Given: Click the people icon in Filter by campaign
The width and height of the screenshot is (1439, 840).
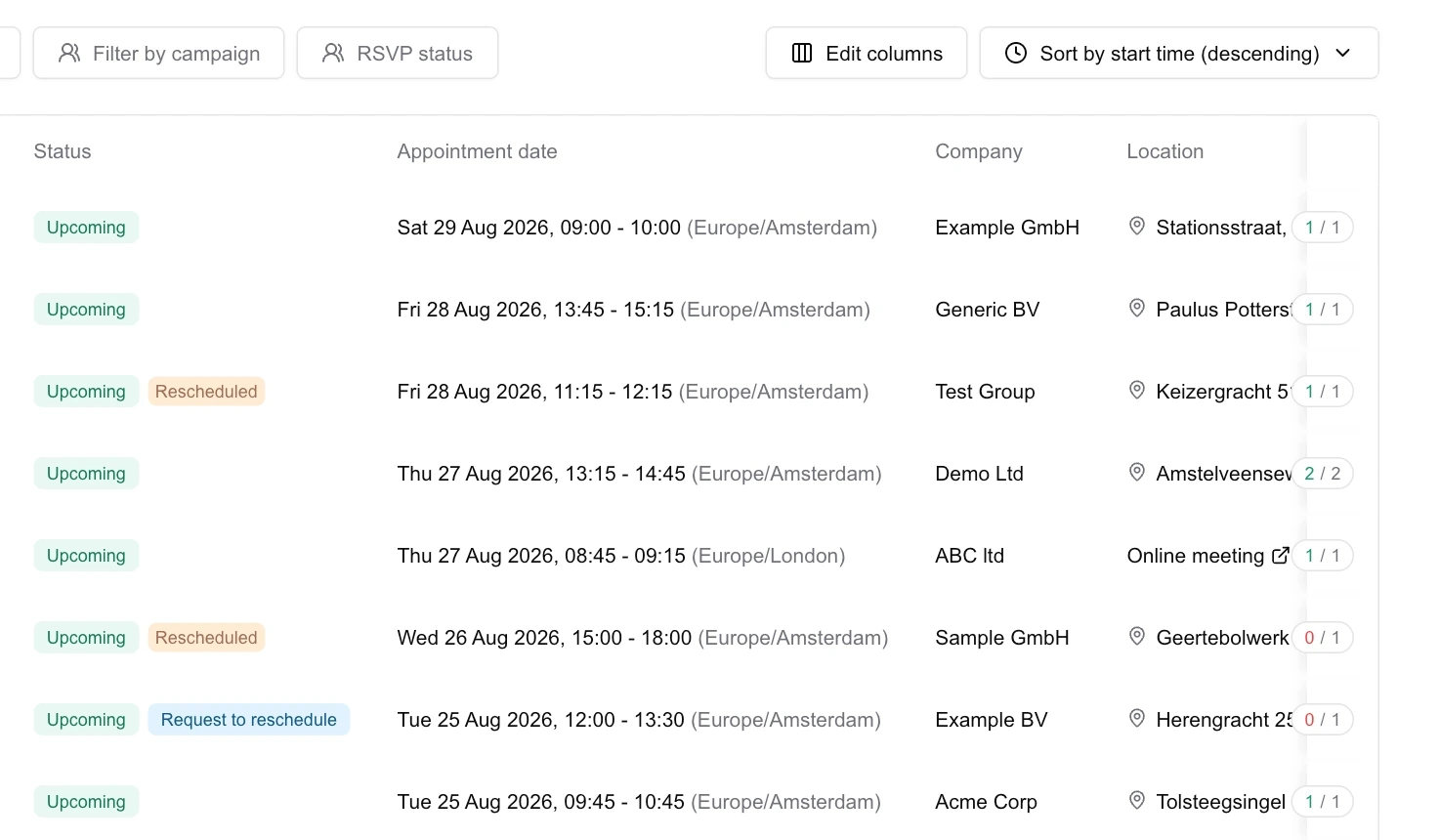Looking at the screenshot, I should click(69, 53).
